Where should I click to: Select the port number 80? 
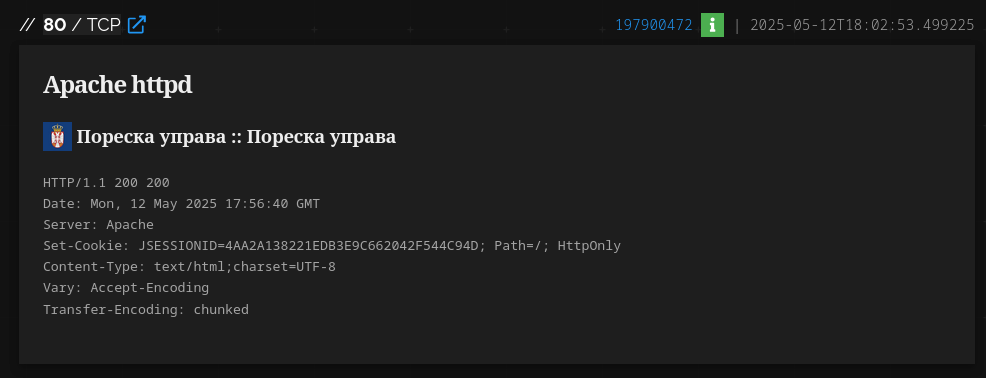55,25
